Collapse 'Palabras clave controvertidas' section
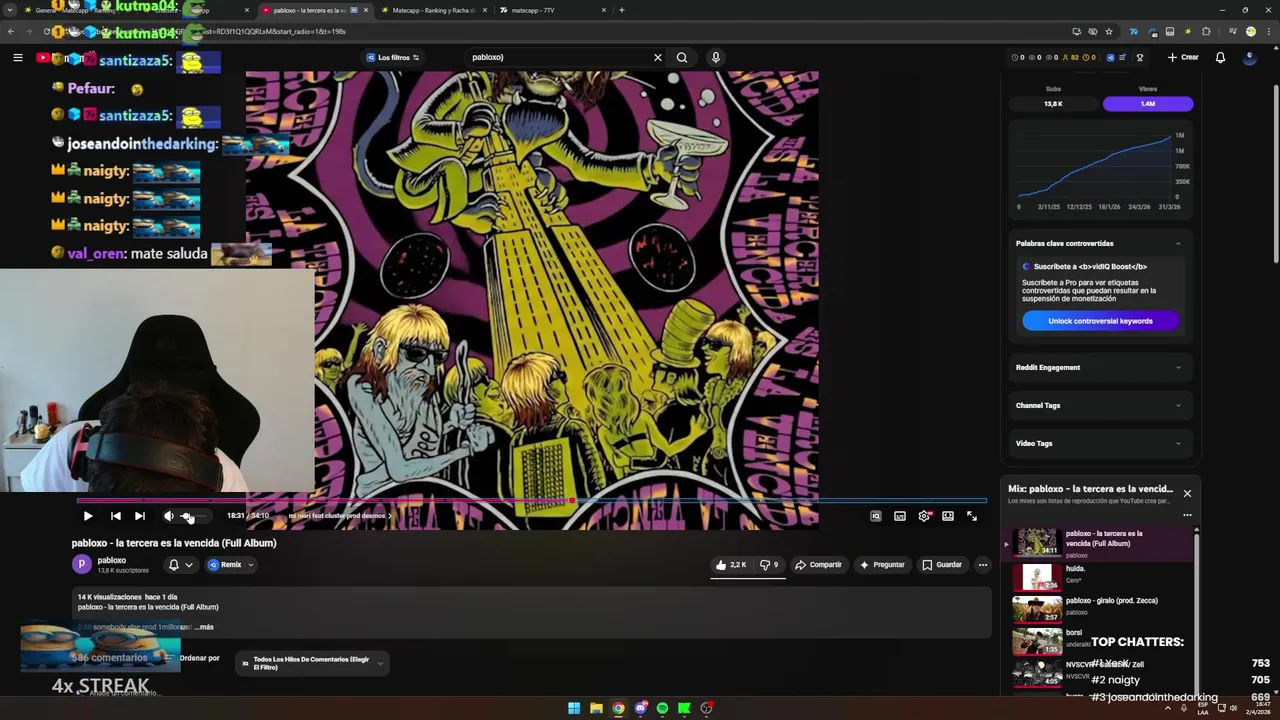Viewport: 1280px width, 720px height. pos(1178,243)
